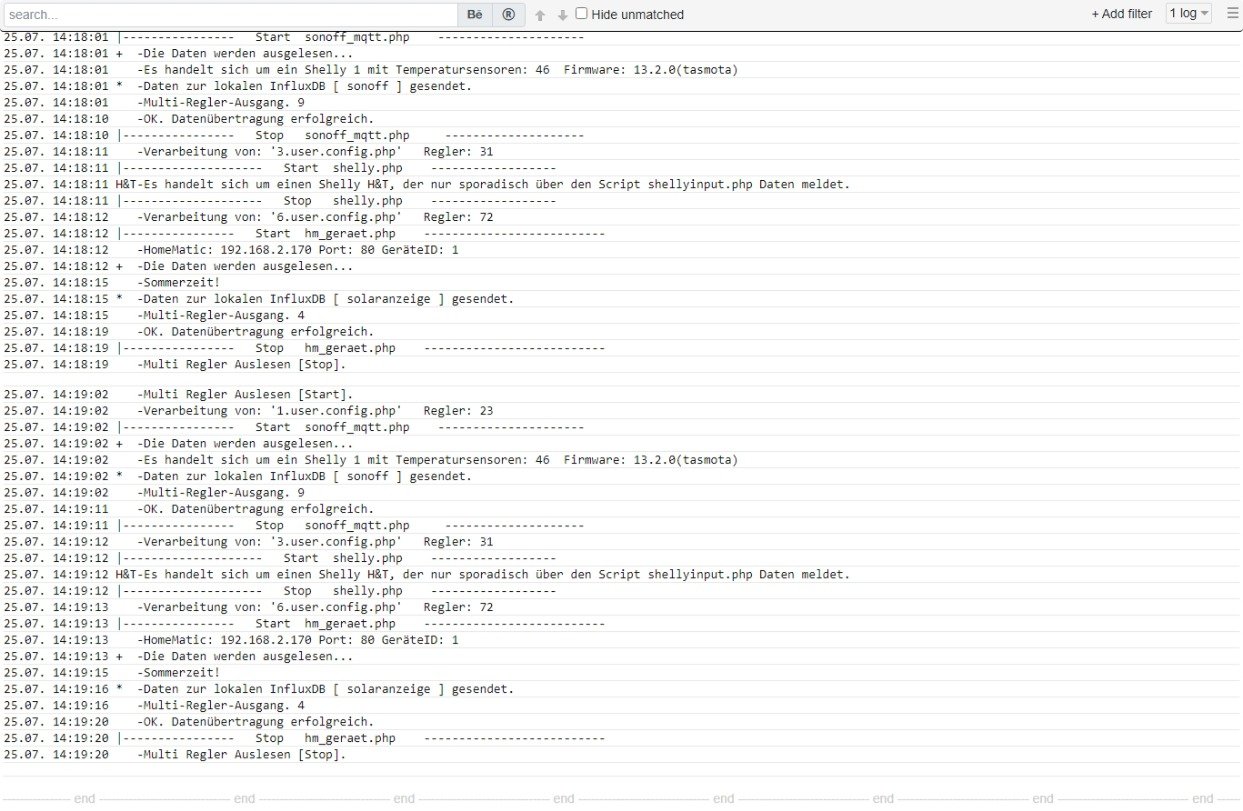Select the 14:18:12 HomeMatic 192.168.2.170 line
This screenshot has height=811, width=1243.
click(x=298, y=249)
